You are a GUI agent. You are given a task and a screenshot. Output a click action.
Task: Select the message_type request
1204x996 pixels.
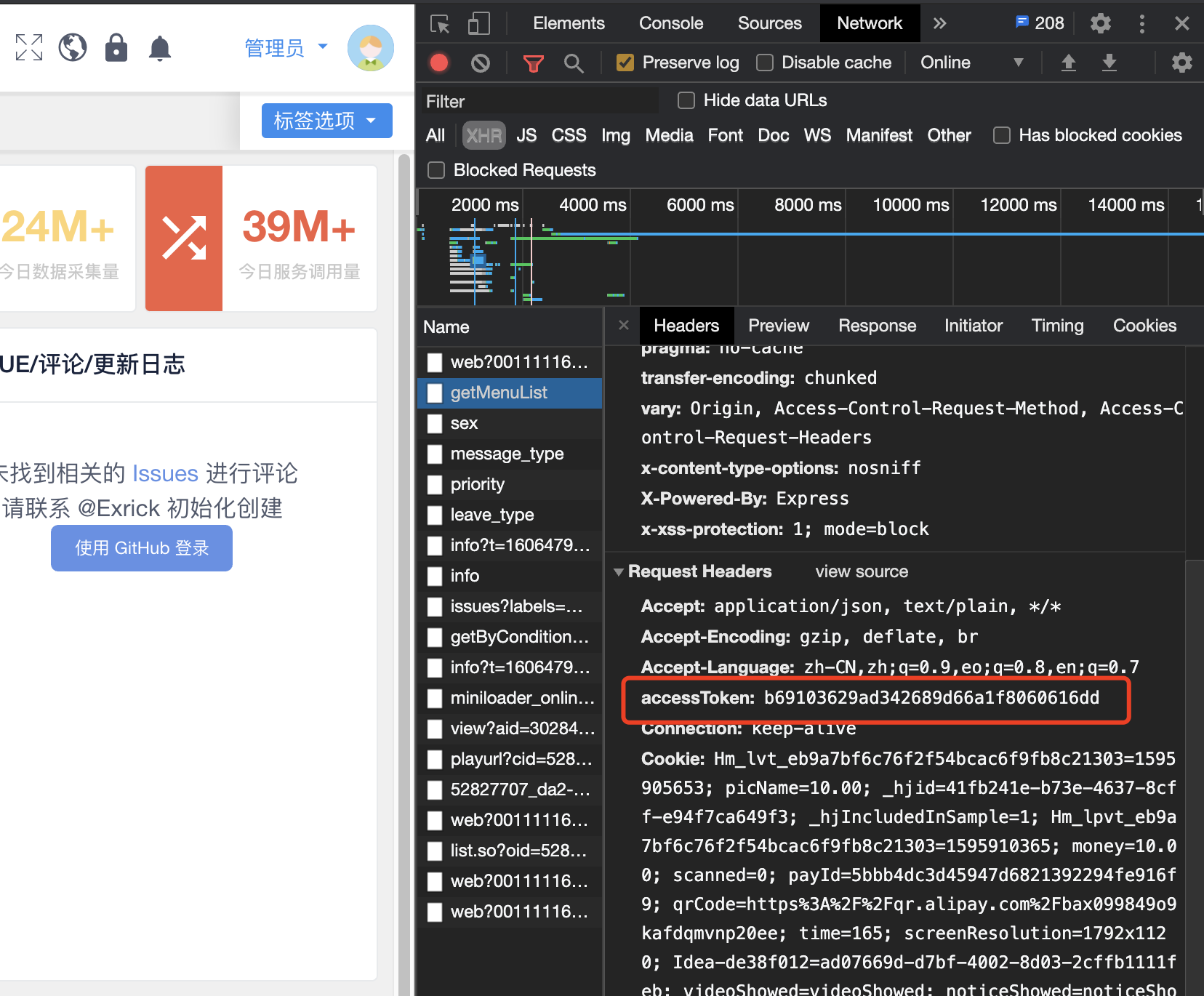(x=510, y=454)
